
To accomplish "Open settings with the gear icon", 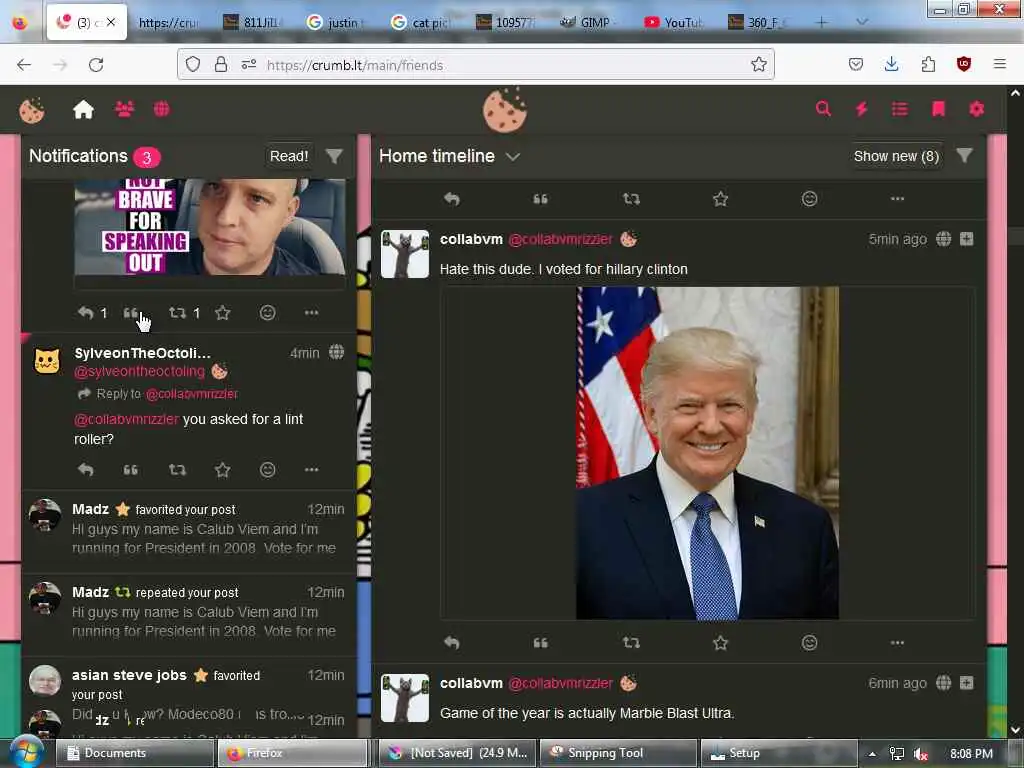I will tap(976, 109).
